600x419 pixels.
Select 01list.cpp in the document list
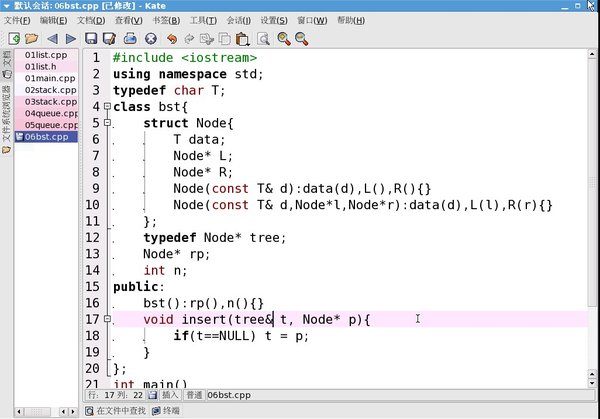point(46,55)
